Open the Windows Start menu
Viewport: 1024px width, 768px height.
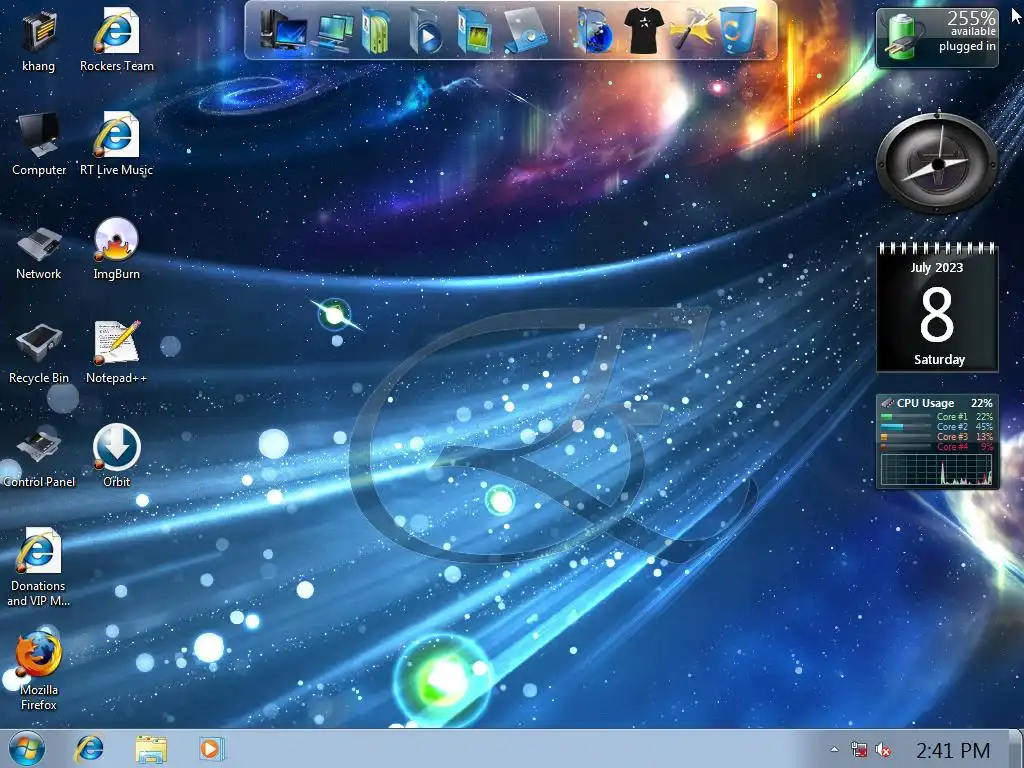pos(27,748)
